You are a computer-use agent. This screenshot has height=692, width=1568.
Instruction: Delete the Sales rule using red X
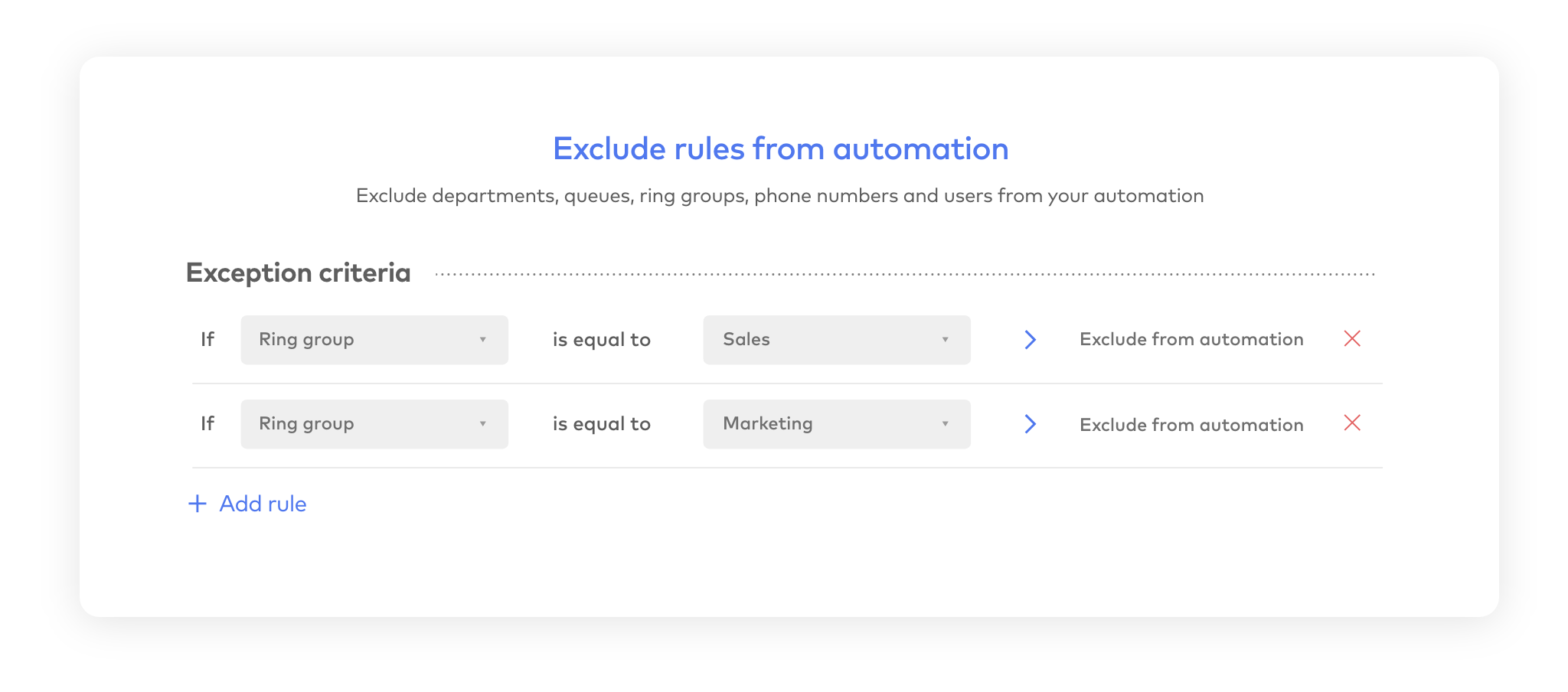[1351, 338]
